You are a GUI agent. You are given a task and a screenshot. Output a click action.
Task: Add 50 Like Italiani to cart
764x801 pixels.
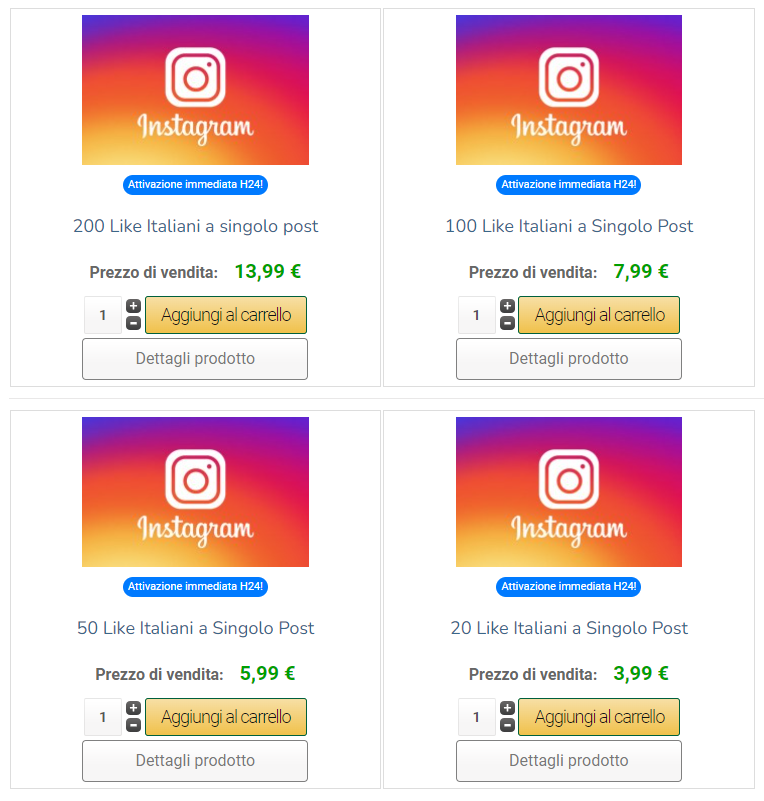[226, 717]
